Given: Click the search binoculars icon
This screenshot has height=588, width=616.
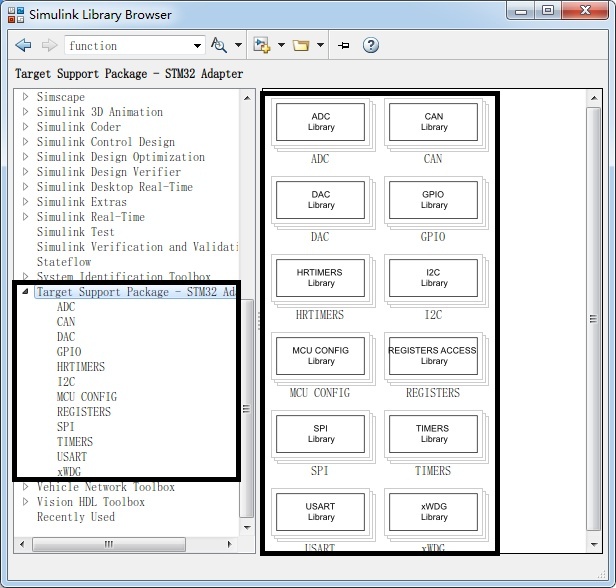Looking at the screenshot, I should (x=220, y=46).
